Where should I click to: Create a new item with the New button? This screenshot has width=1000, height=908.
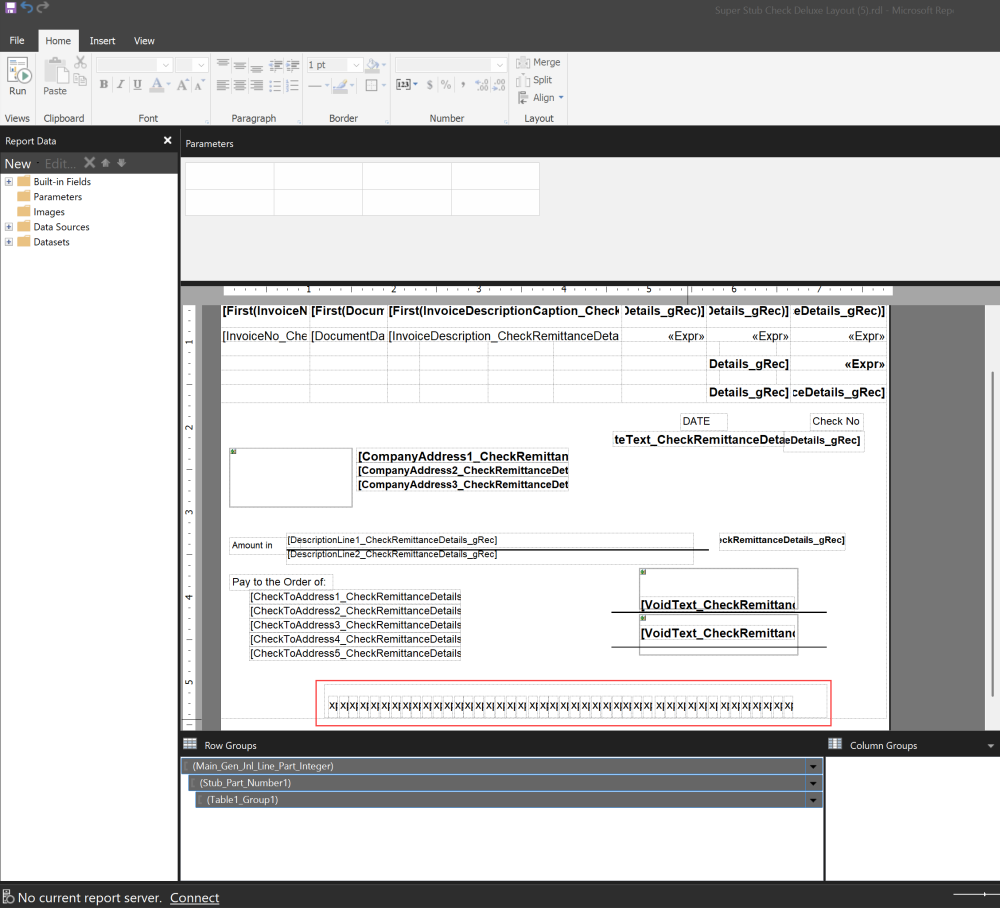18,162
